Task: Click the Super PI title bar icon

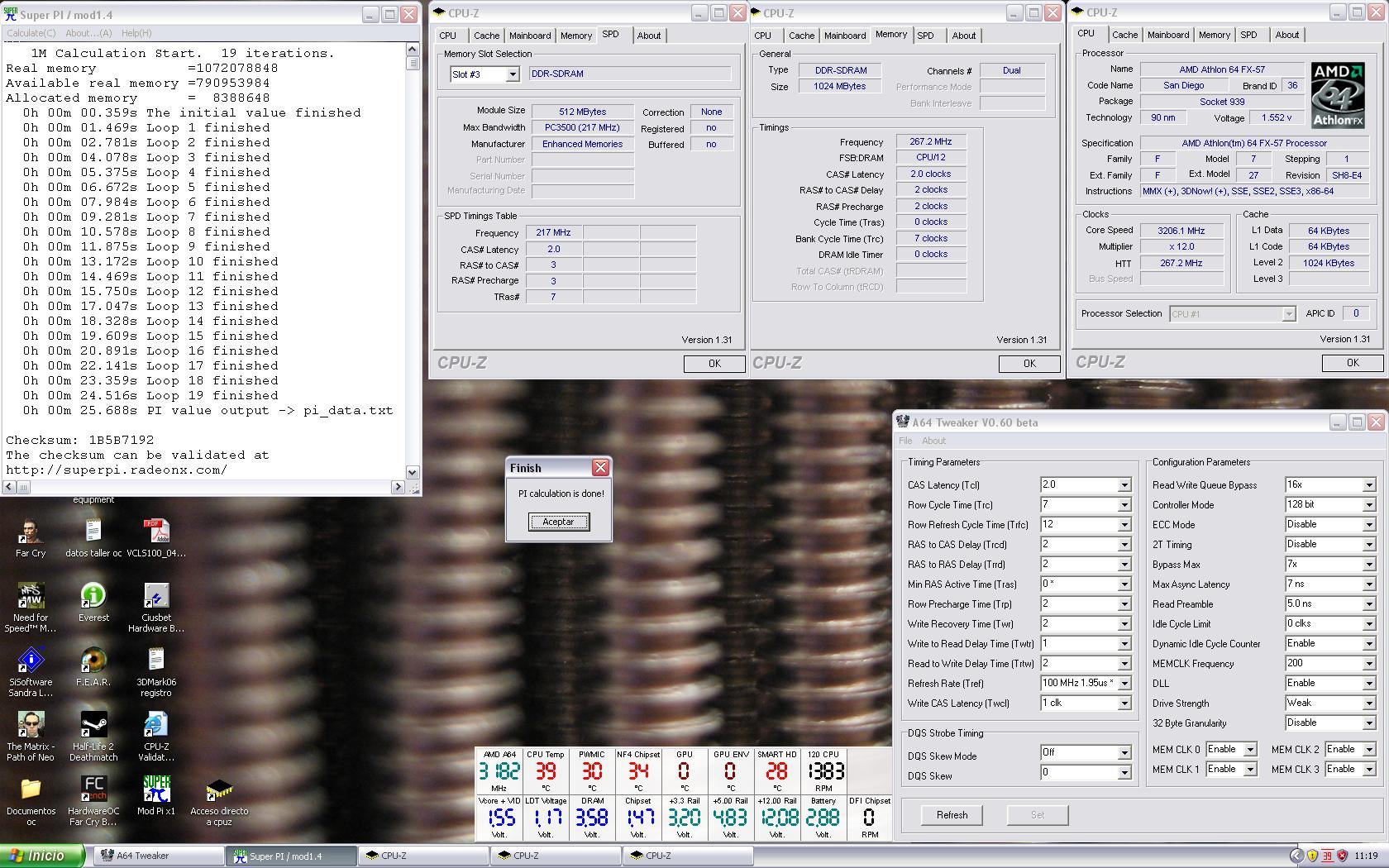Action: pyautogui.click(x=11, y=14)
